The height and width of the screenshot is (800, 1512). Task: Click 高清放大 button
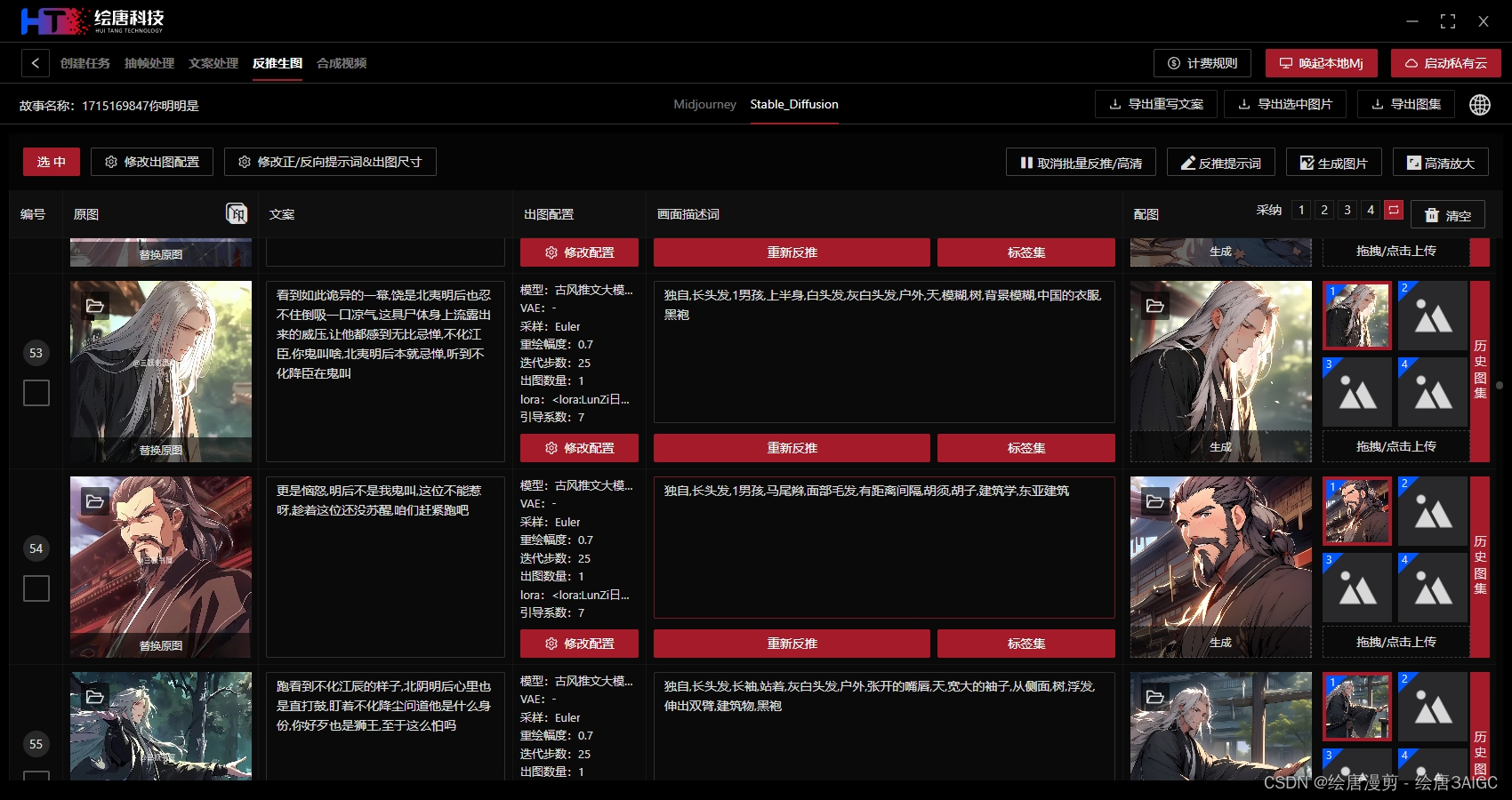tap(1441, 163)
